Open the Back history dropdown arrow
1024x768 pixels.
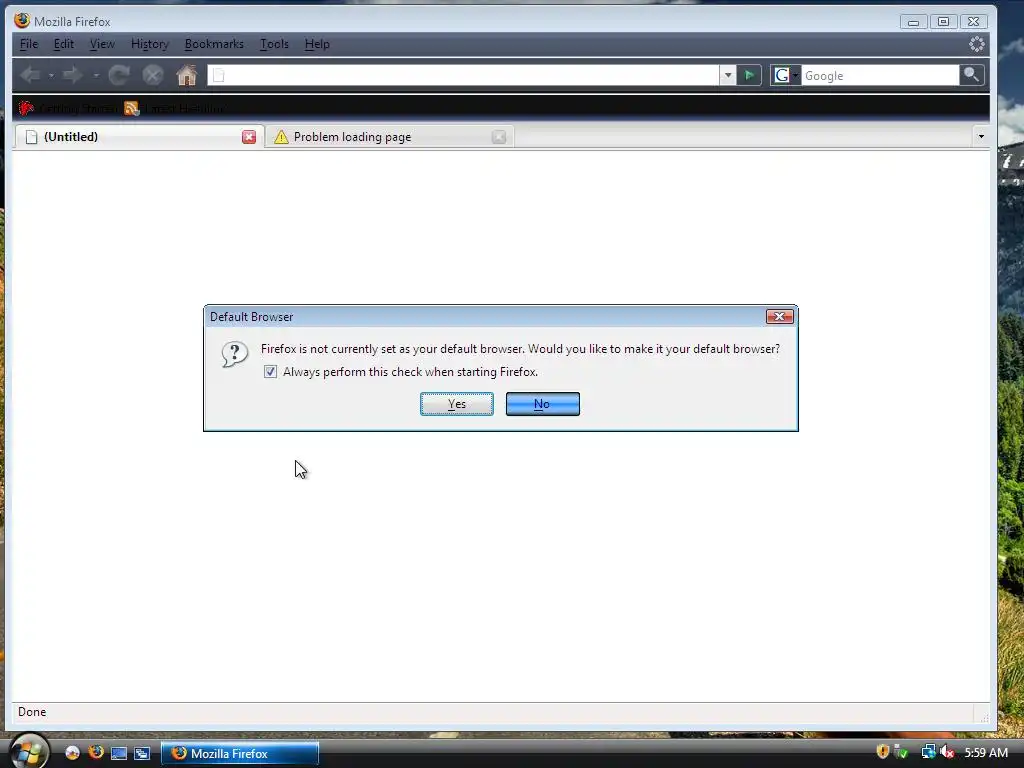51,76
